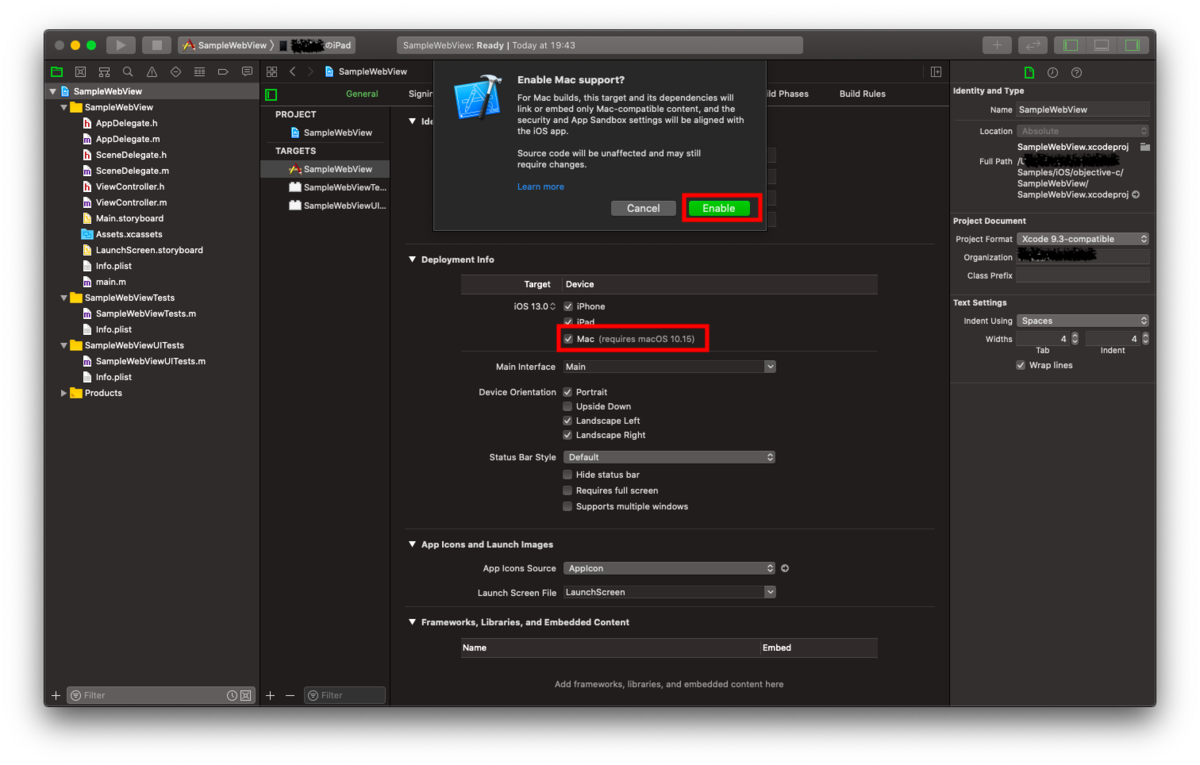1200x765 pixels.
Task: Open the Learn more link
Action: [541, 187]
